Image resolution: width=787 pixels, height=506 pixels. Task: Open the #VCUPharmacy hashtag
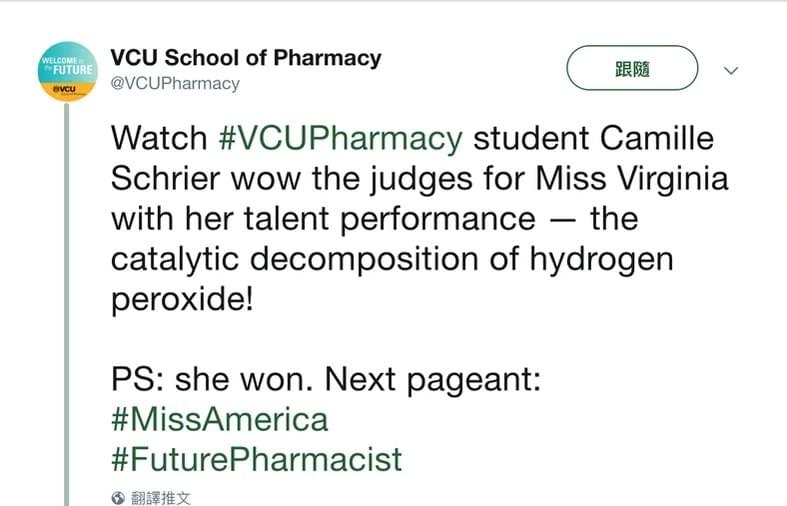point(340,139)
